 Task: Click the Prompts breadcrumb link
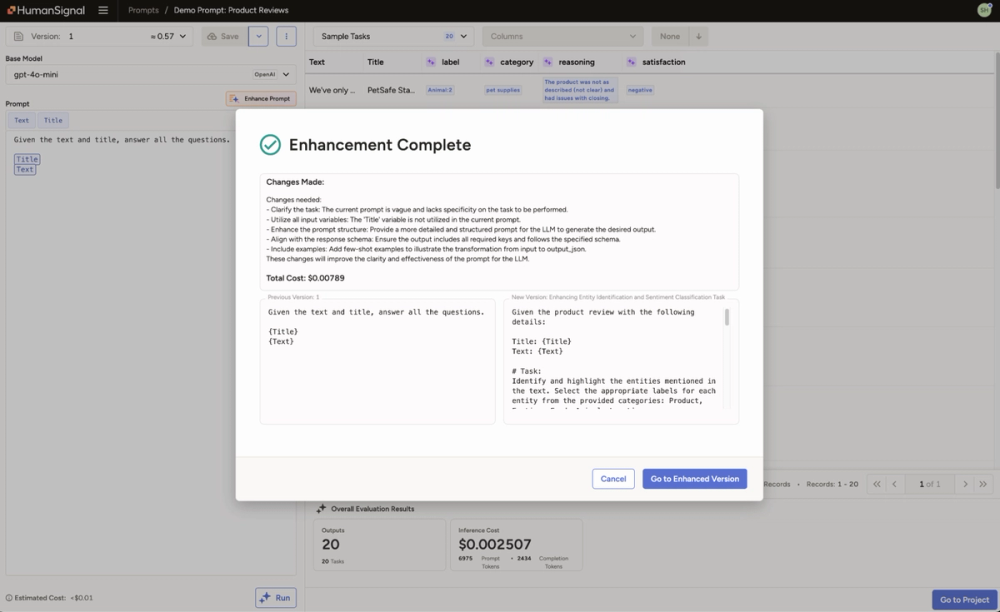(x=143, y=10)
